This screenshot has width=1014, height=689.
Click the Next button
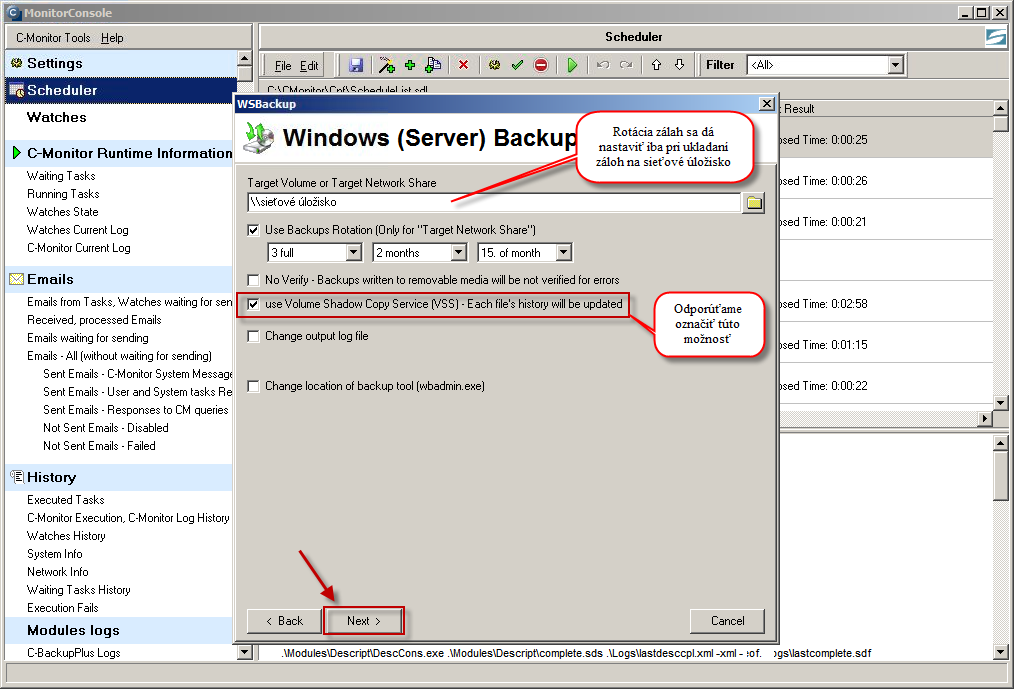pos(363,621)
